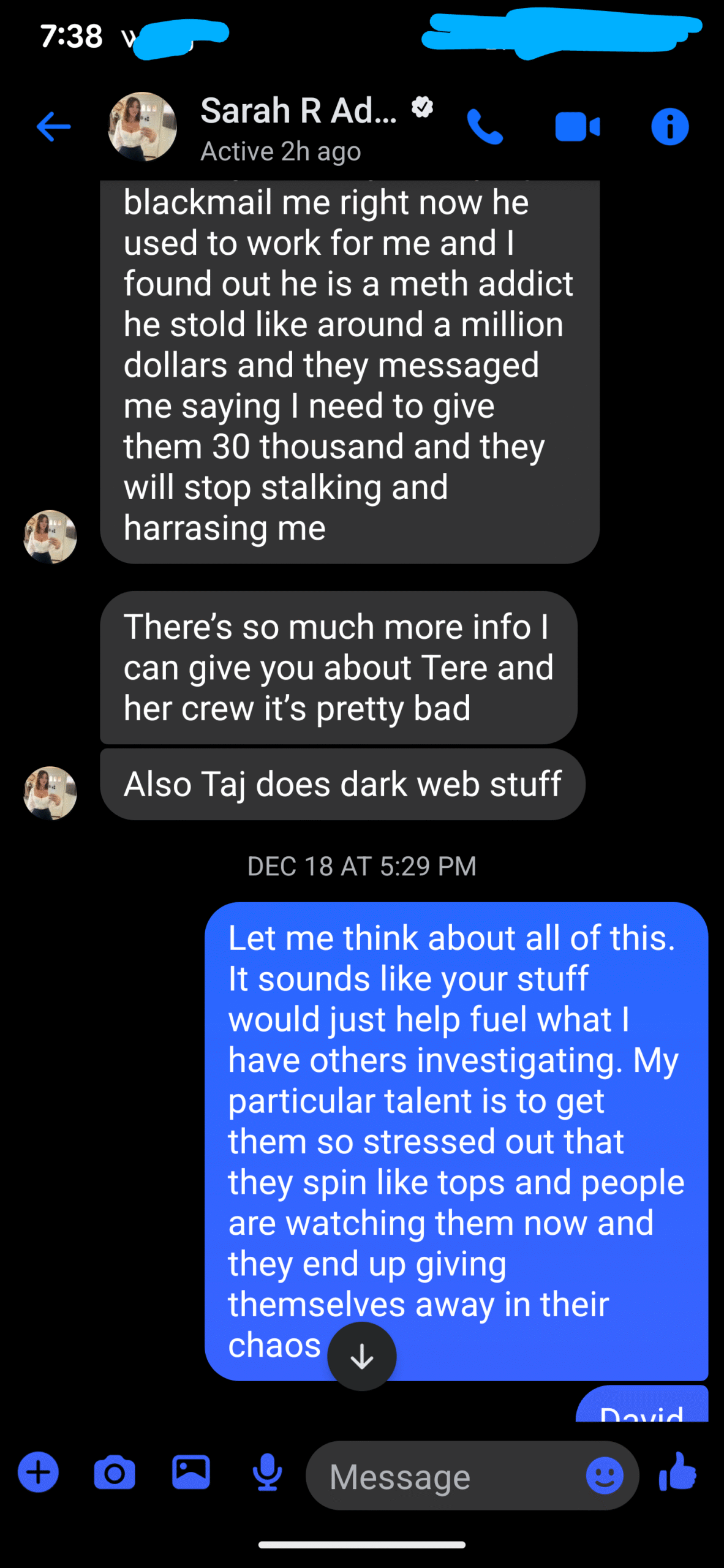This screenshot has height=1568, width=724.
Task: Open conversation info
Action: (x=669, y=127)
